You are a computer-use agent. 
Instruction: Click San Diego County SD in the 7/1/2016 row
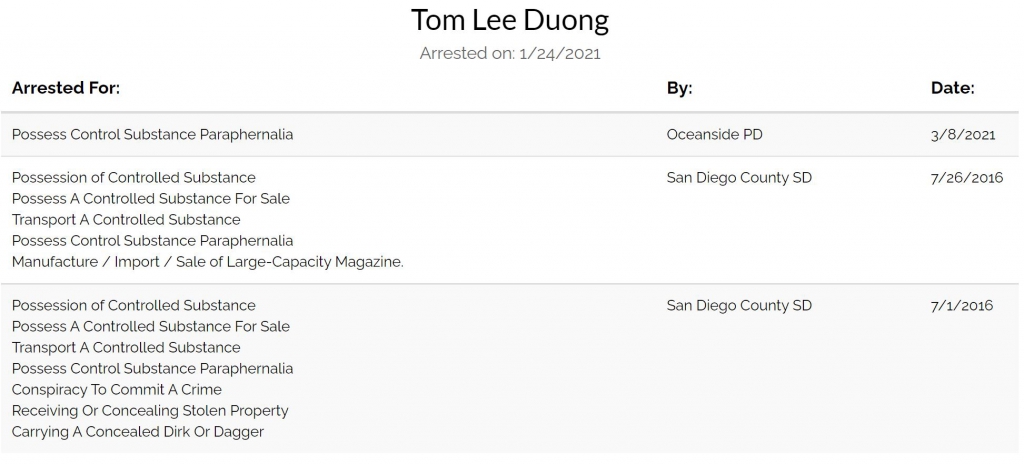tap(739, 305)
